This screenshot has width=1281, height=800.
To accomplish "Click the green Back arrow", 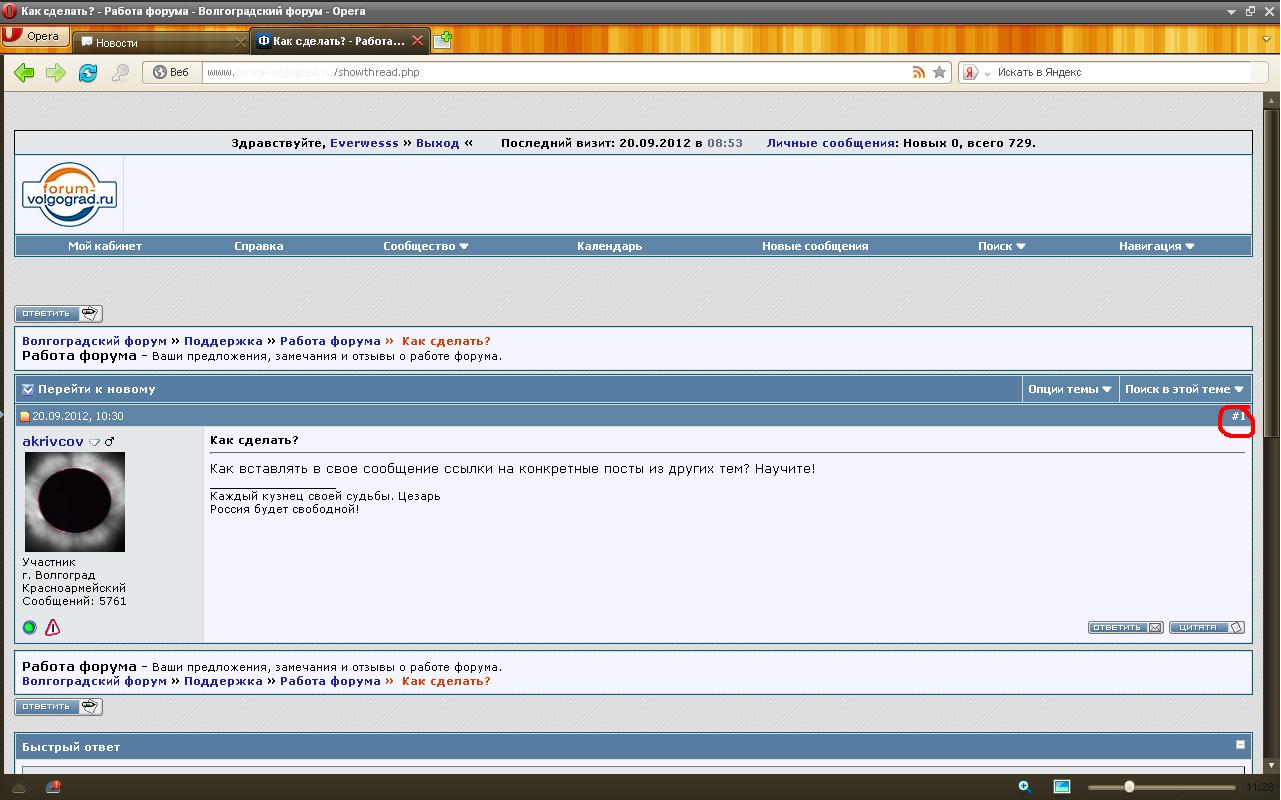I will [24, 72].
